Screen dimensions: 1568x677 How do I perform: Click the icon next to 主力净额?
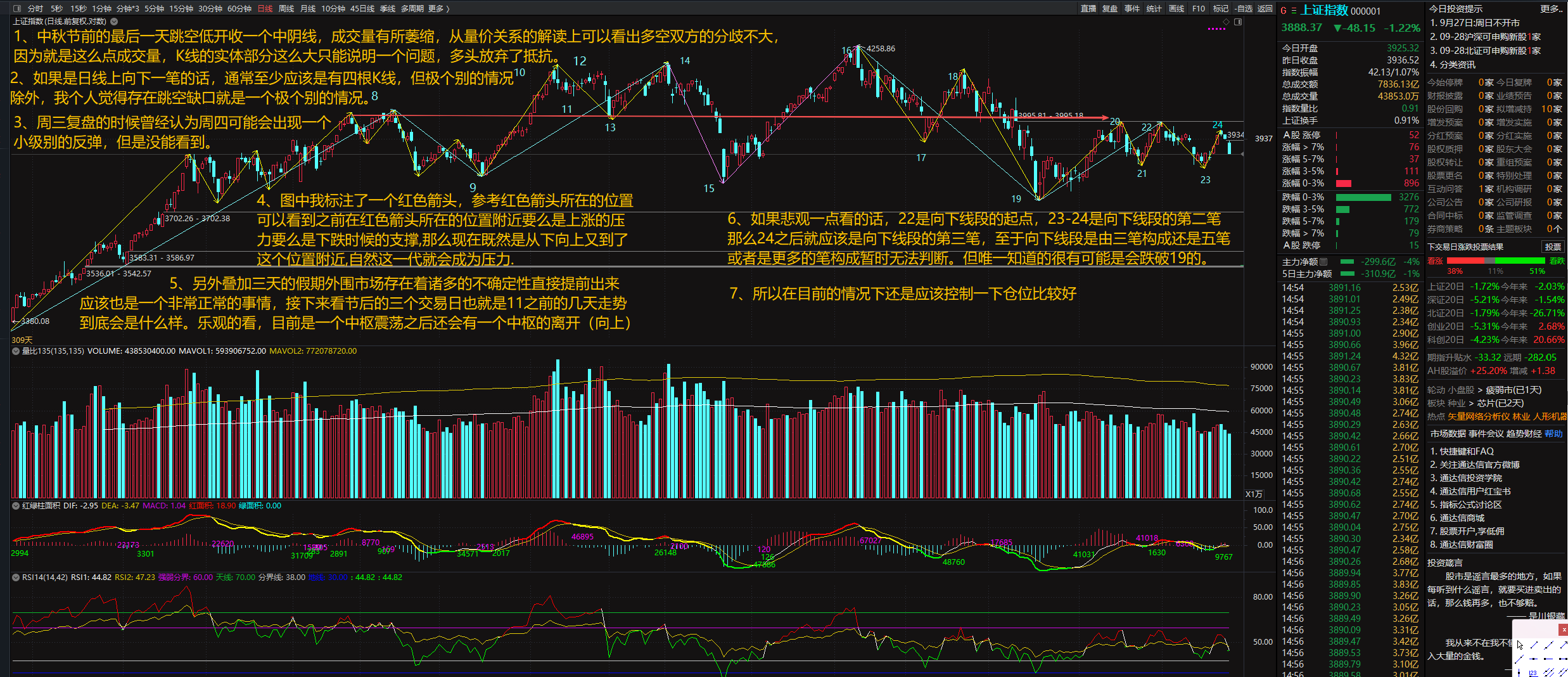tap(1324, 262)
